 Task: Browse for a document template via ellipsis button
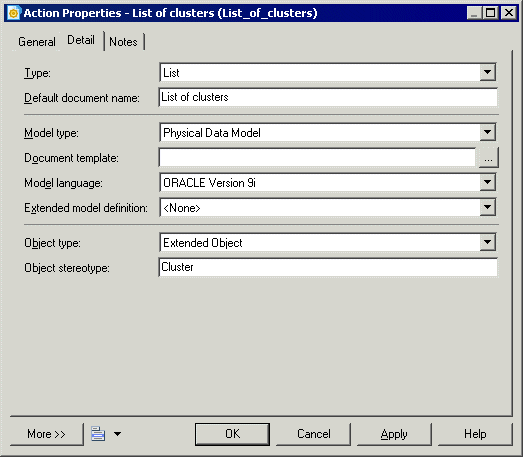point(488,157)
